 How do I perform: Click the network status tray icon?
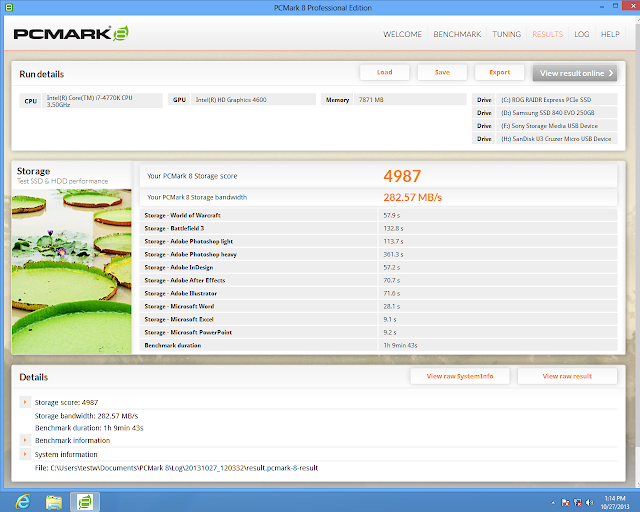[578, 503]
